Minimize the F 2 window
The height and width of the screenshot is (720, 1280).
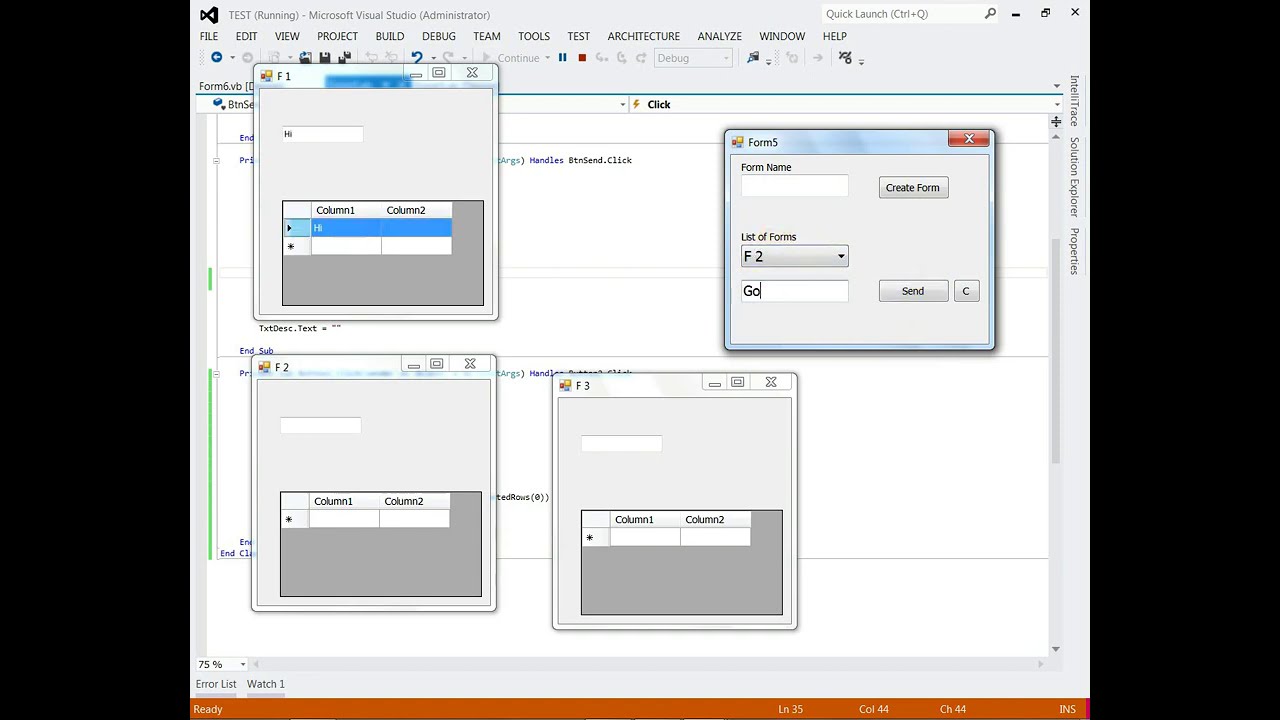[413, 364]
